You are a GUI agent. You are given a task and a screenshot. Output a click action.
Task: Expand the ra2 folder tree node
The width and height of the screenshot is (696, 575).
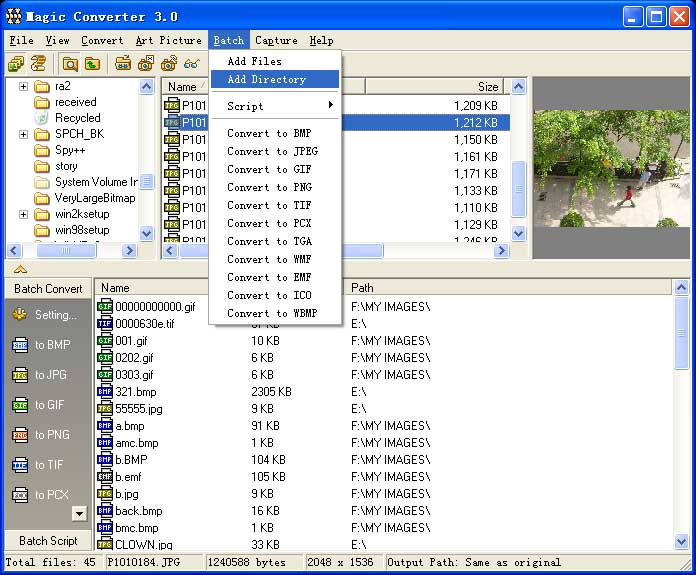point(23,86)
